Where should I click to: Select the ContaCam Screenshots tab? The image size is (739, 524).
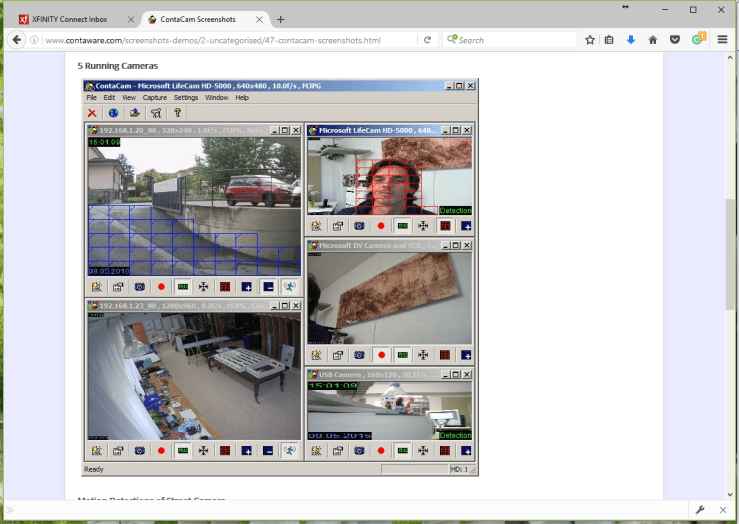[x=200, y=19]
